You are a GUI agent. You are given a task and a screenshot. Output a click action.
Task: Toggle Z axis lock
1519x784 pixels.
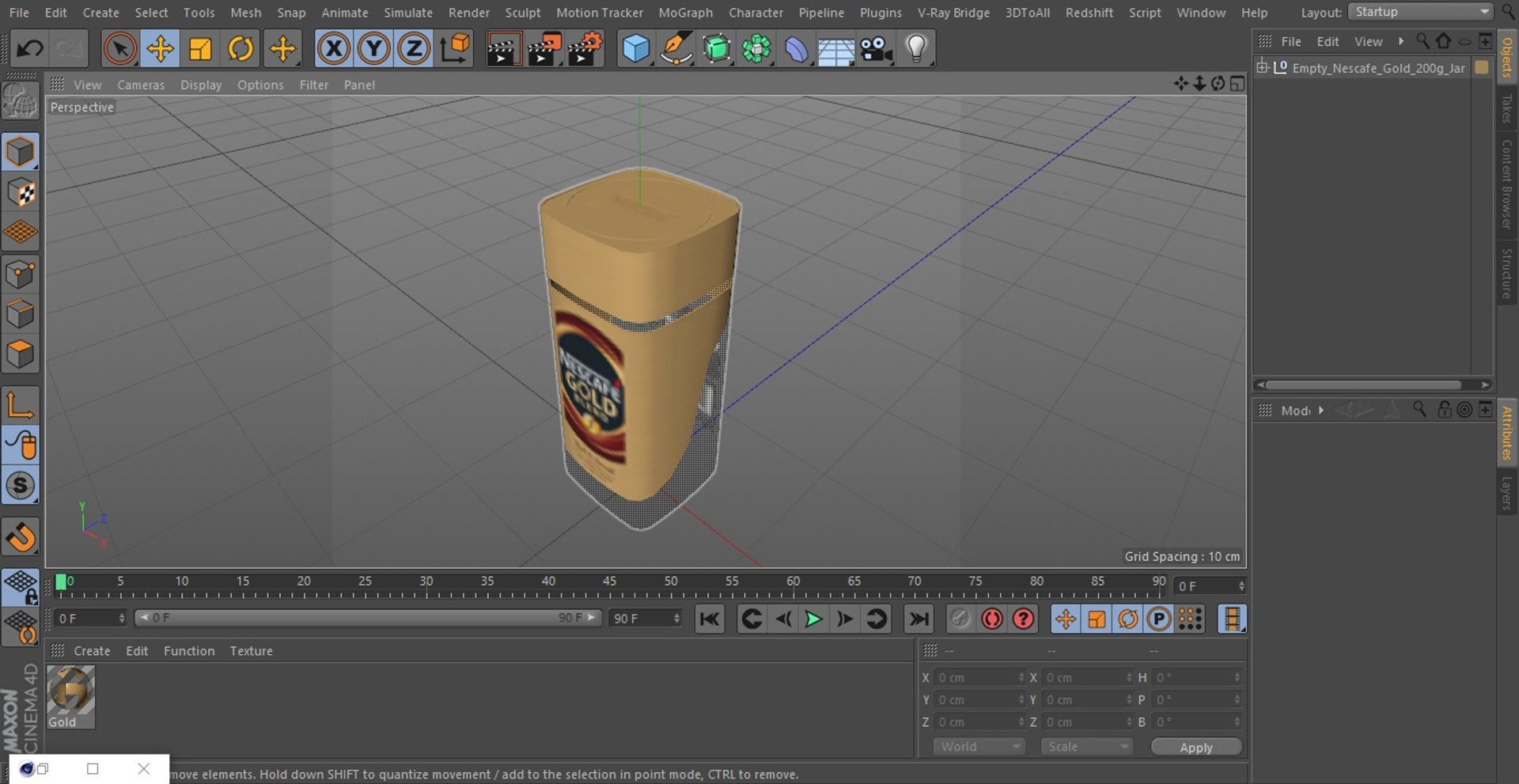click(414, 49)
